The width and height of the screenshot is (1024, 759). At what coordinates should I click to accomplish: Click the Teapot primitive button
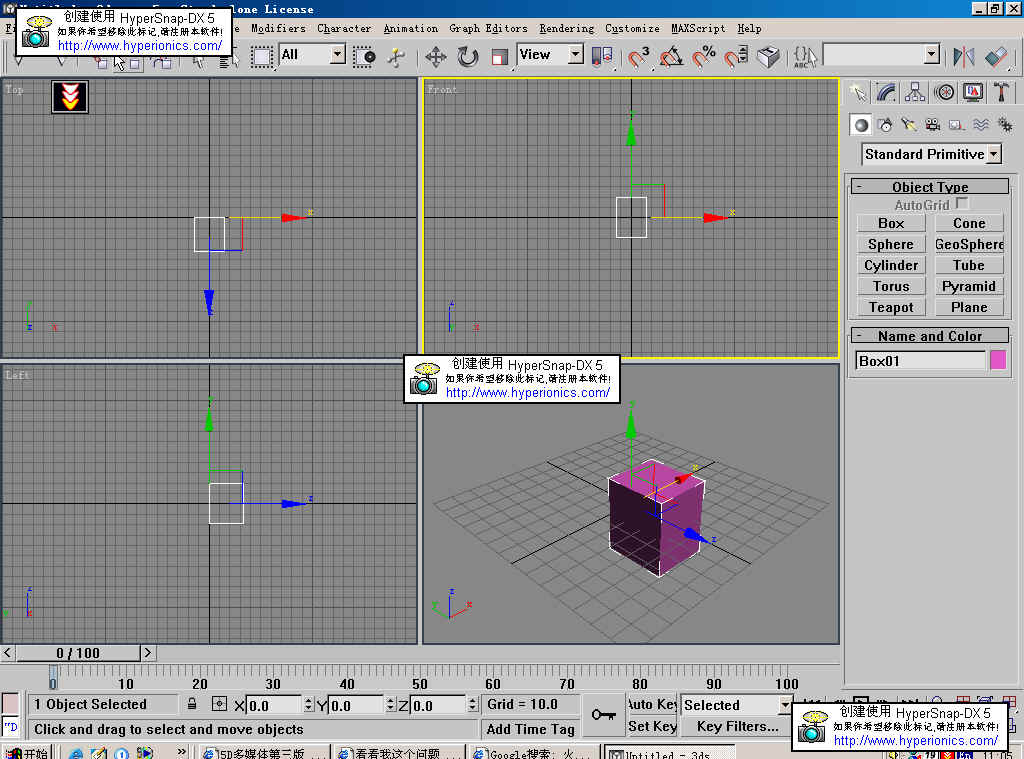click(x=891, y=307)
